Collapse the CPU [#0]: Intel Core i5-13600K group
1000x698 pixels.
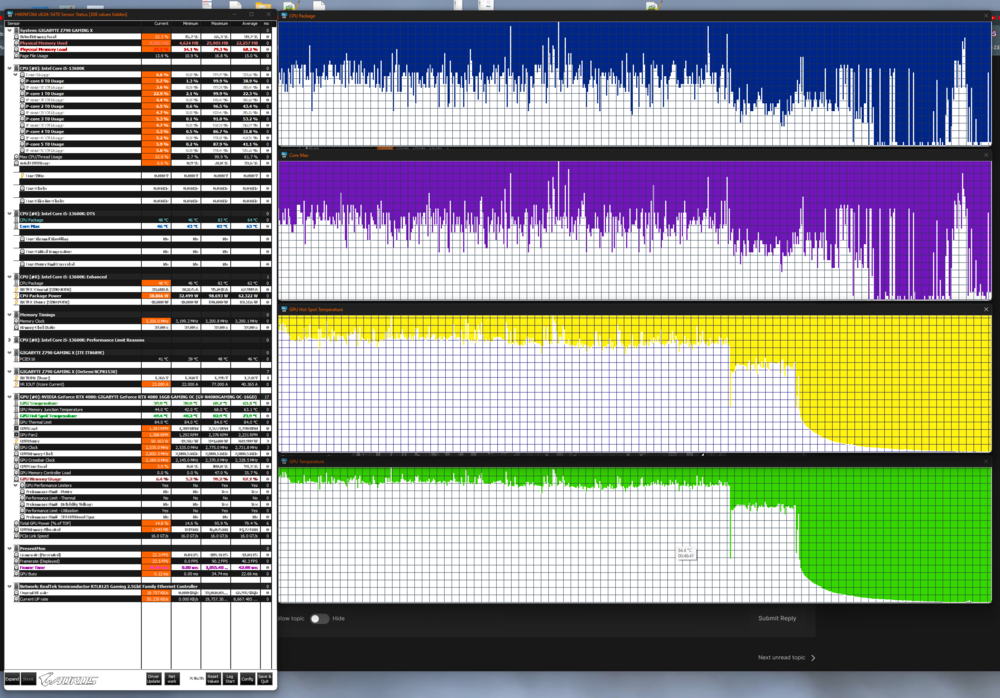tap(9, 68)
